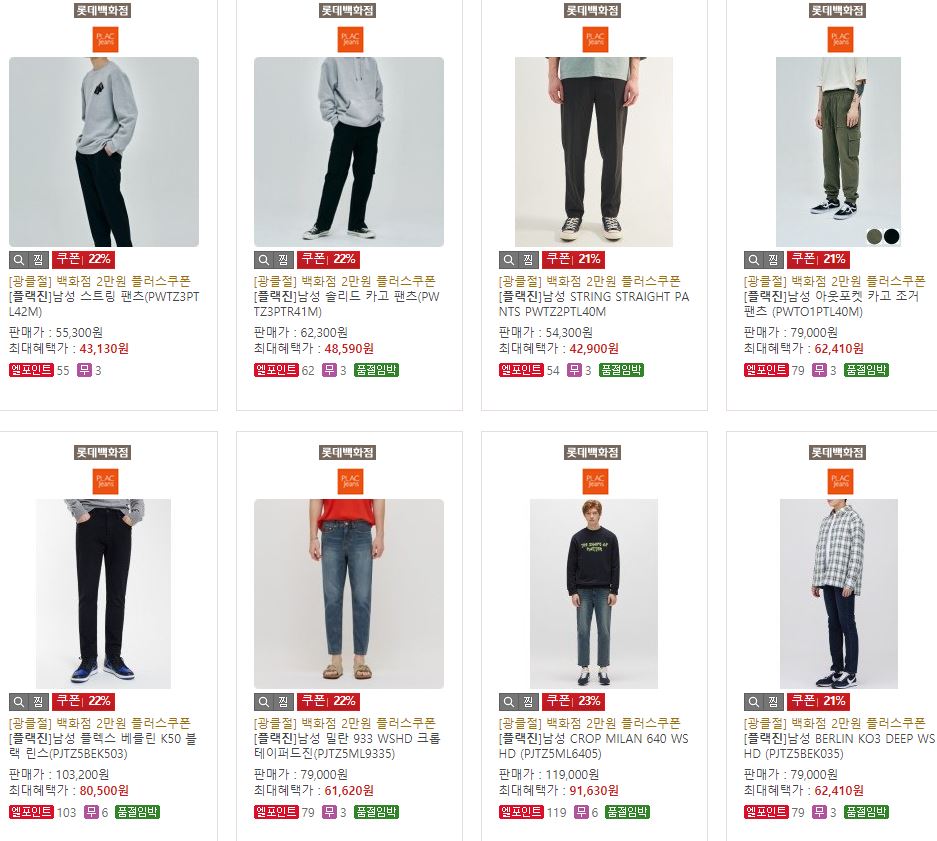Click 찜 wishlist button for solid cargo pants

[x=283, y=259]
